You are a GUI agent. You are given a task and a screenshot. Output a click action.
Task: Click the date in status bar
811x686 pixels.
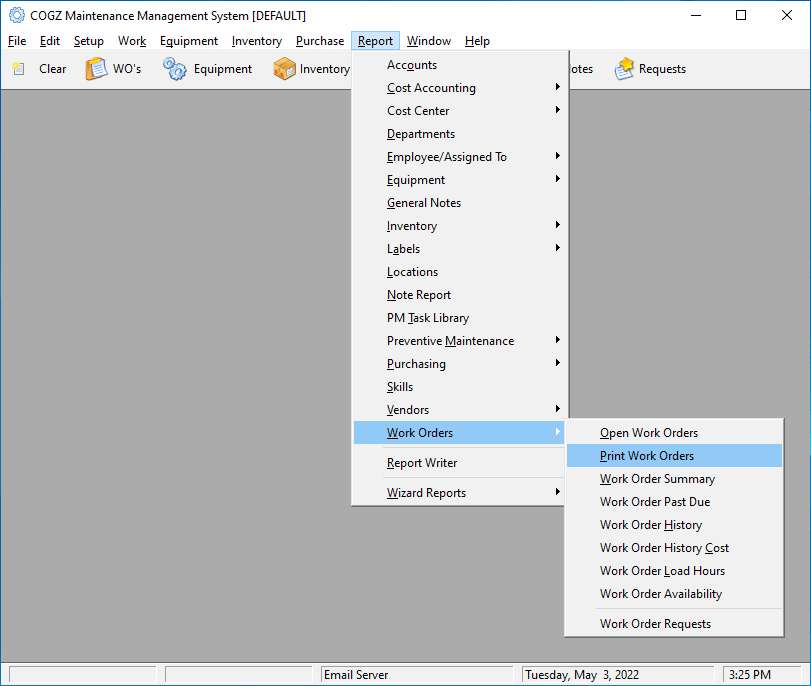pos(618,675)
